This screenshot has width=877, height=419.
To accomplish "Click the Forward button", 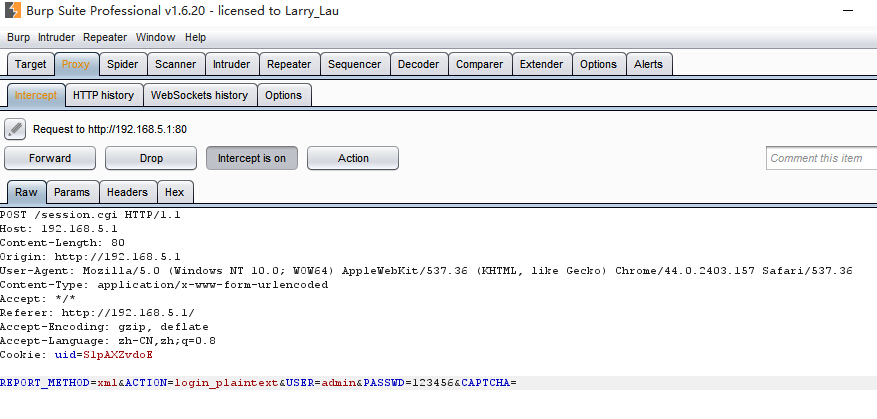I will point(50,158).
